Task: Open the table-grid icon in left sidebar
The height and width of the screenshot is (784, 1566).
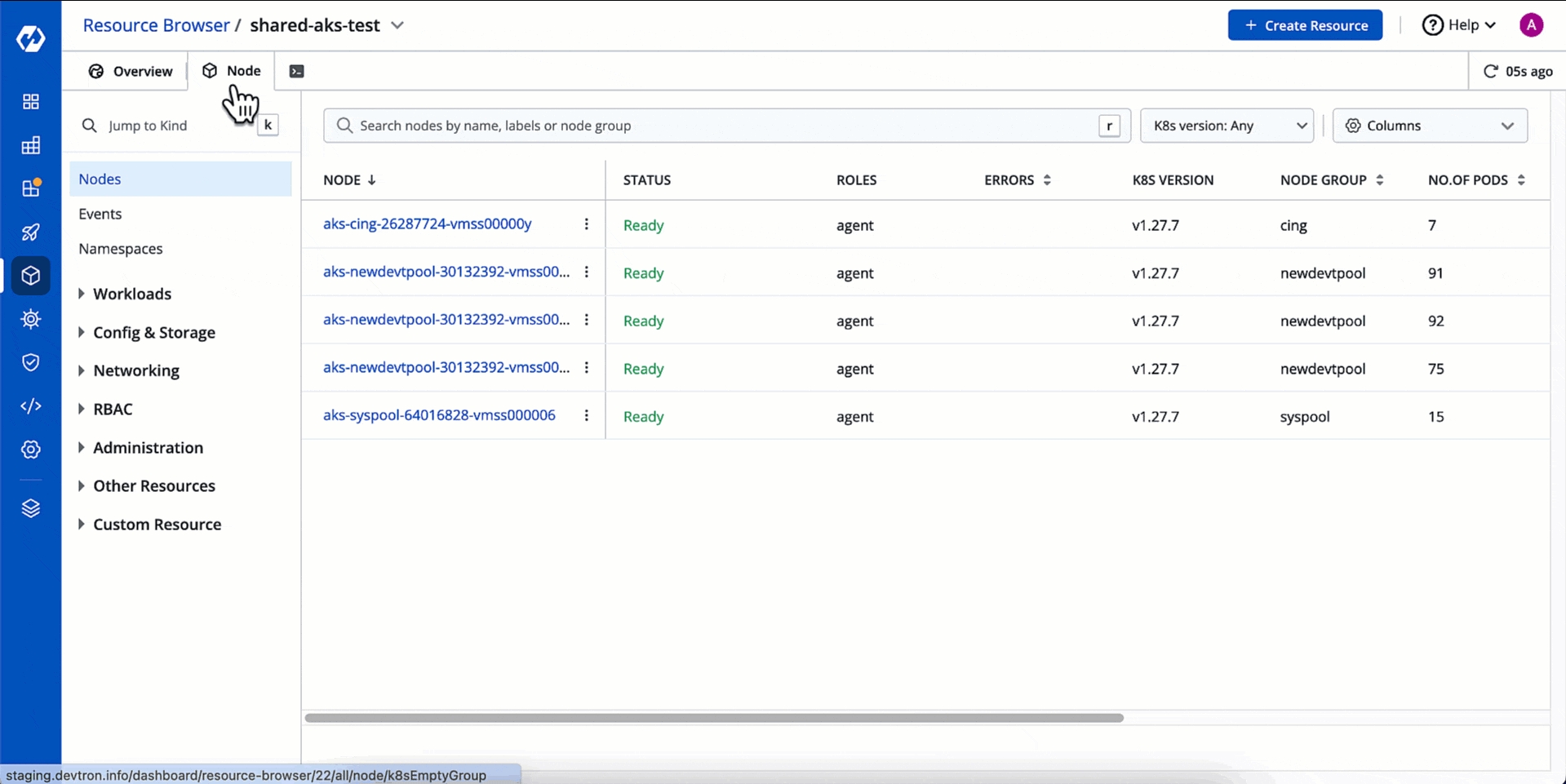Action: (x=30, y=146)
